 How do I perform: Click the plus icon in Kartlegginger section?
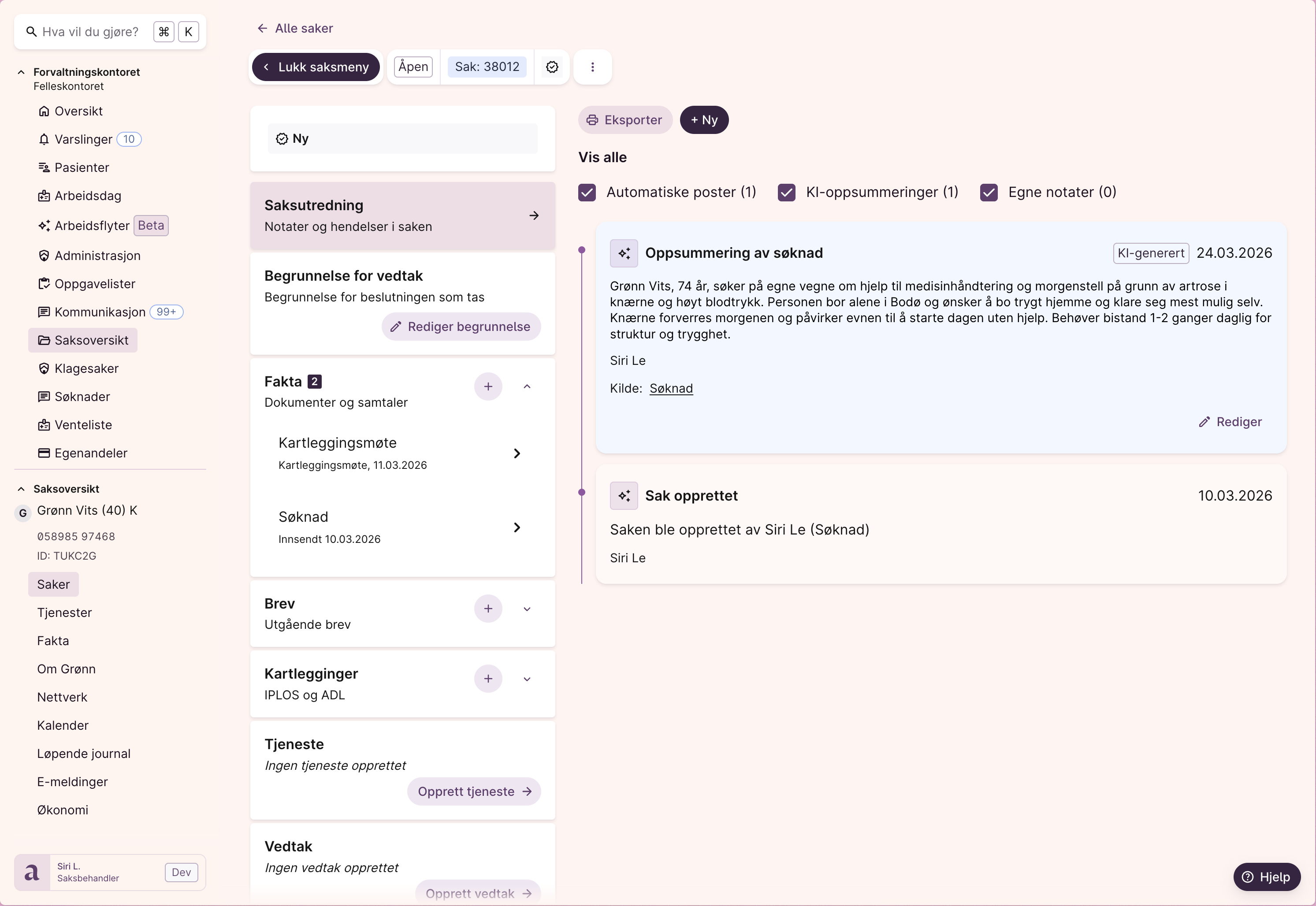point(488,679)
